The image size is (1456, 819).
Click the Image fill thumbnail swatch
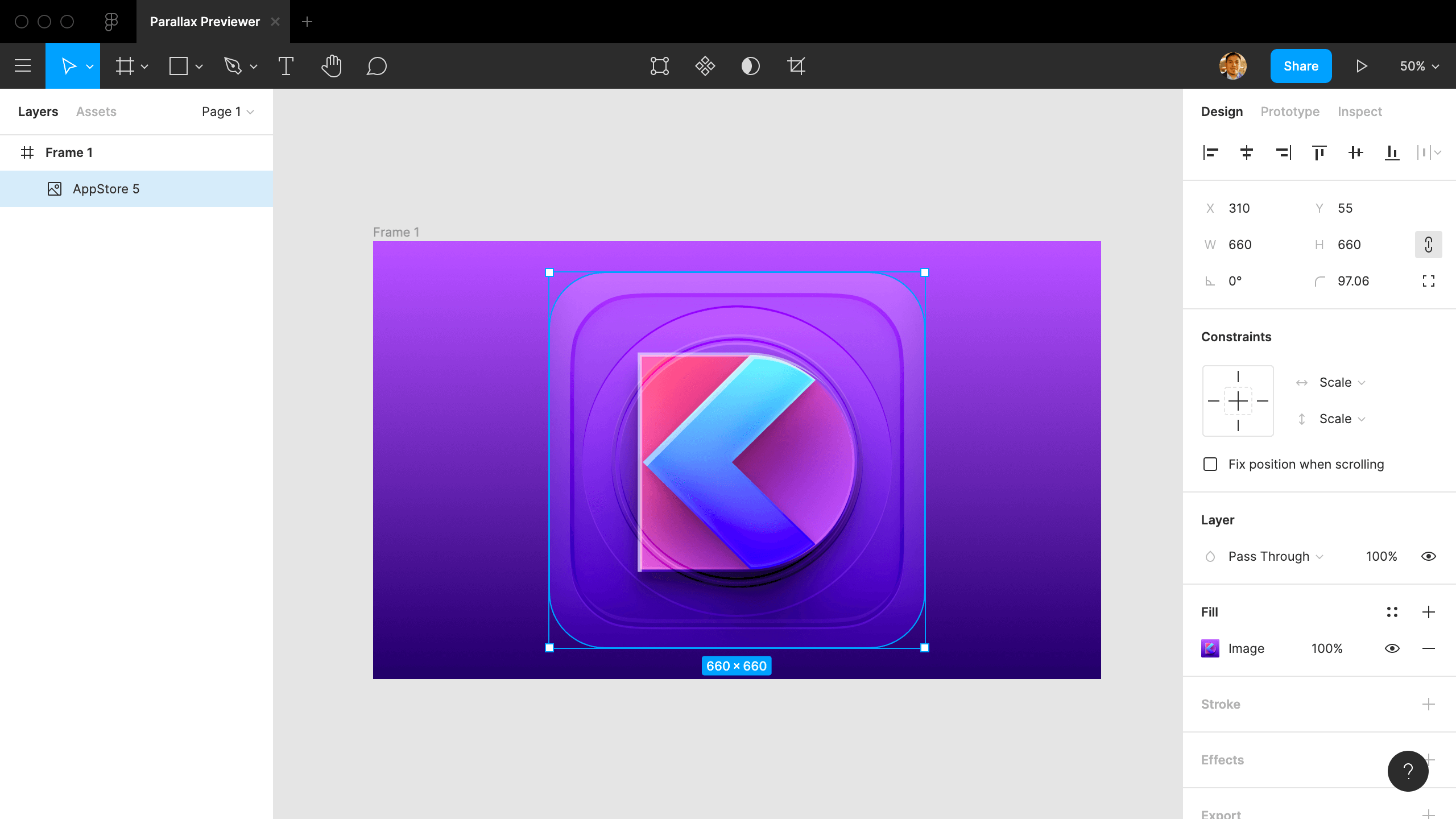click(1210, 648)
